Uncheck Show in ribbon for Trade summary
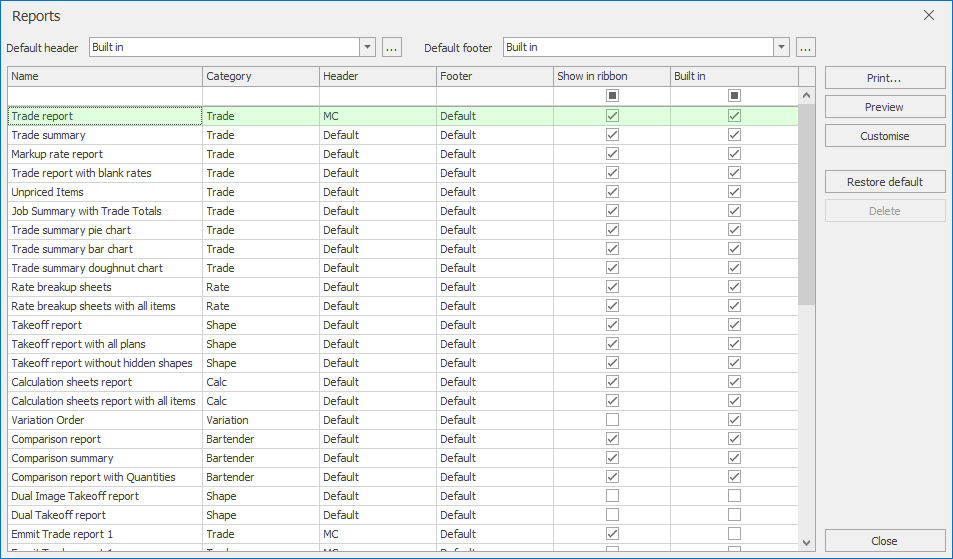Image resolution: width=953 pixels, height=559 pixels. point(612,135)
